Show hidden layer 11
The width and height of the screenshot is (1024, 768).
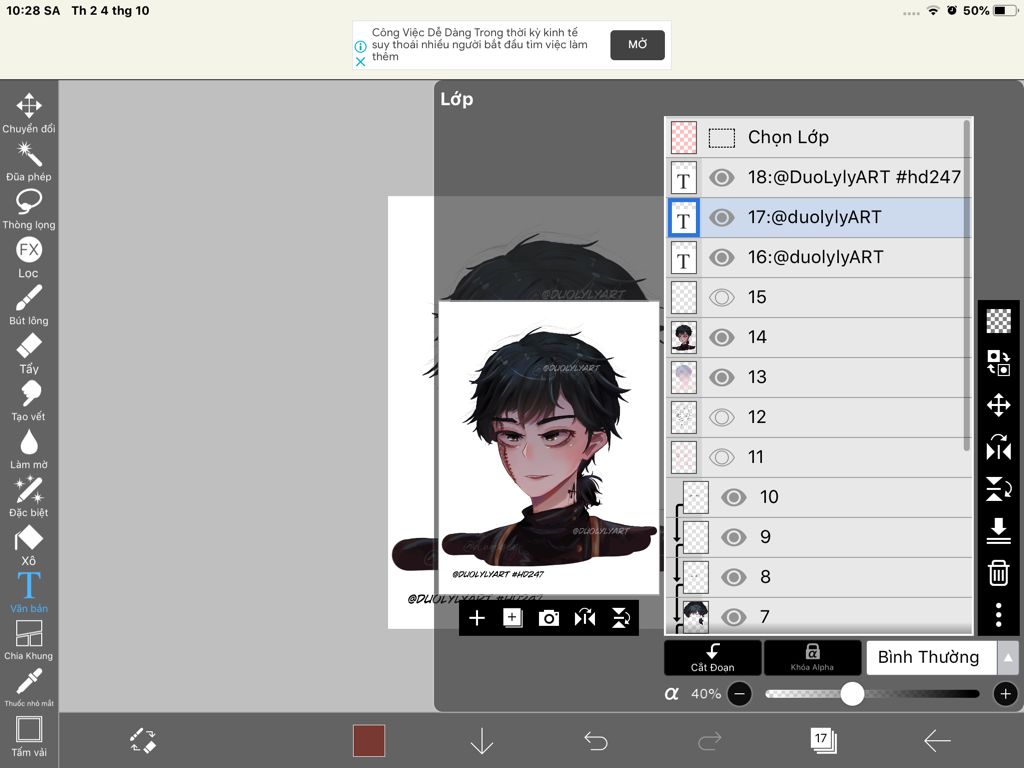722,456
